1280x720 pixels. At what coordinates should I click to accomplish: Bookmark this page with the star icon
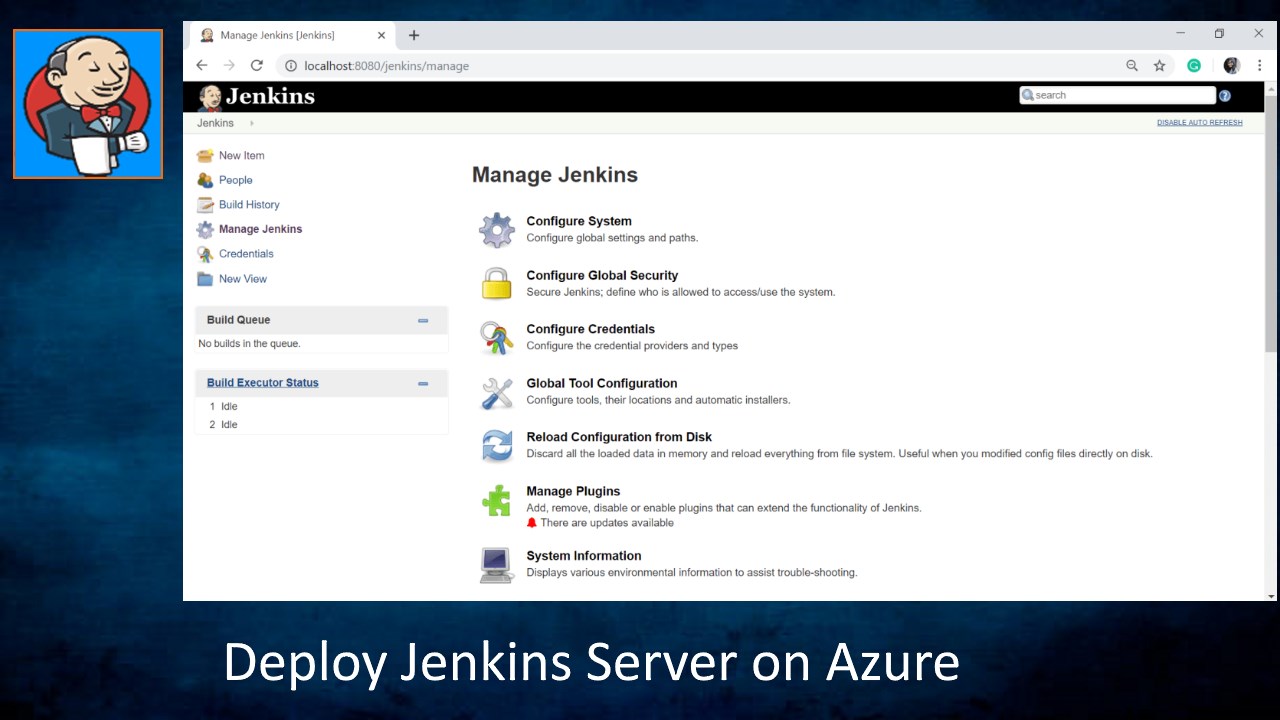pos(1160,66)
